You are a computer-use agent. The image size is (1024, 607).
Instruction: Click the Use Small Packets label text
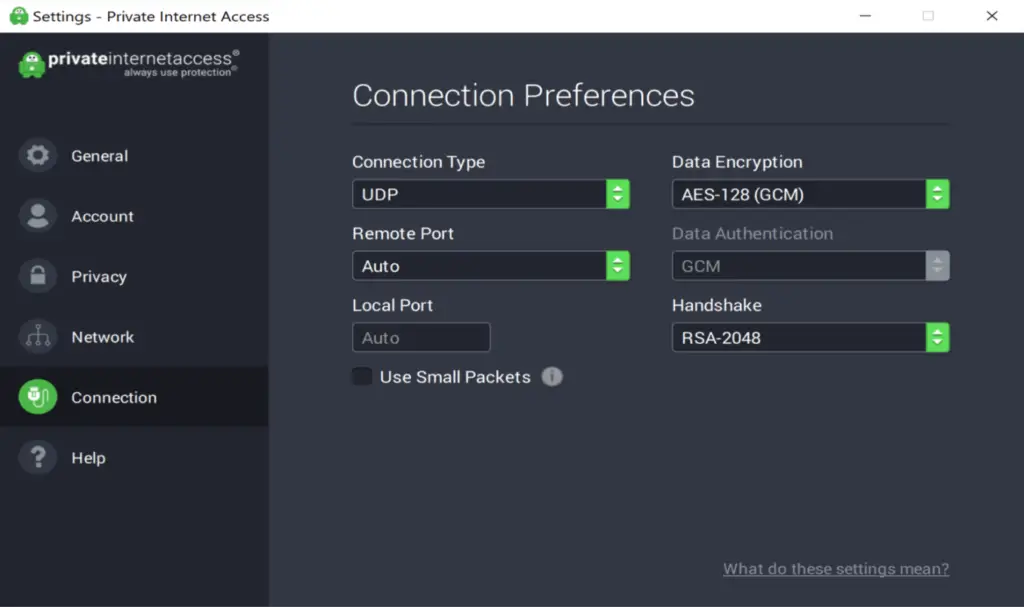(455, 377)
